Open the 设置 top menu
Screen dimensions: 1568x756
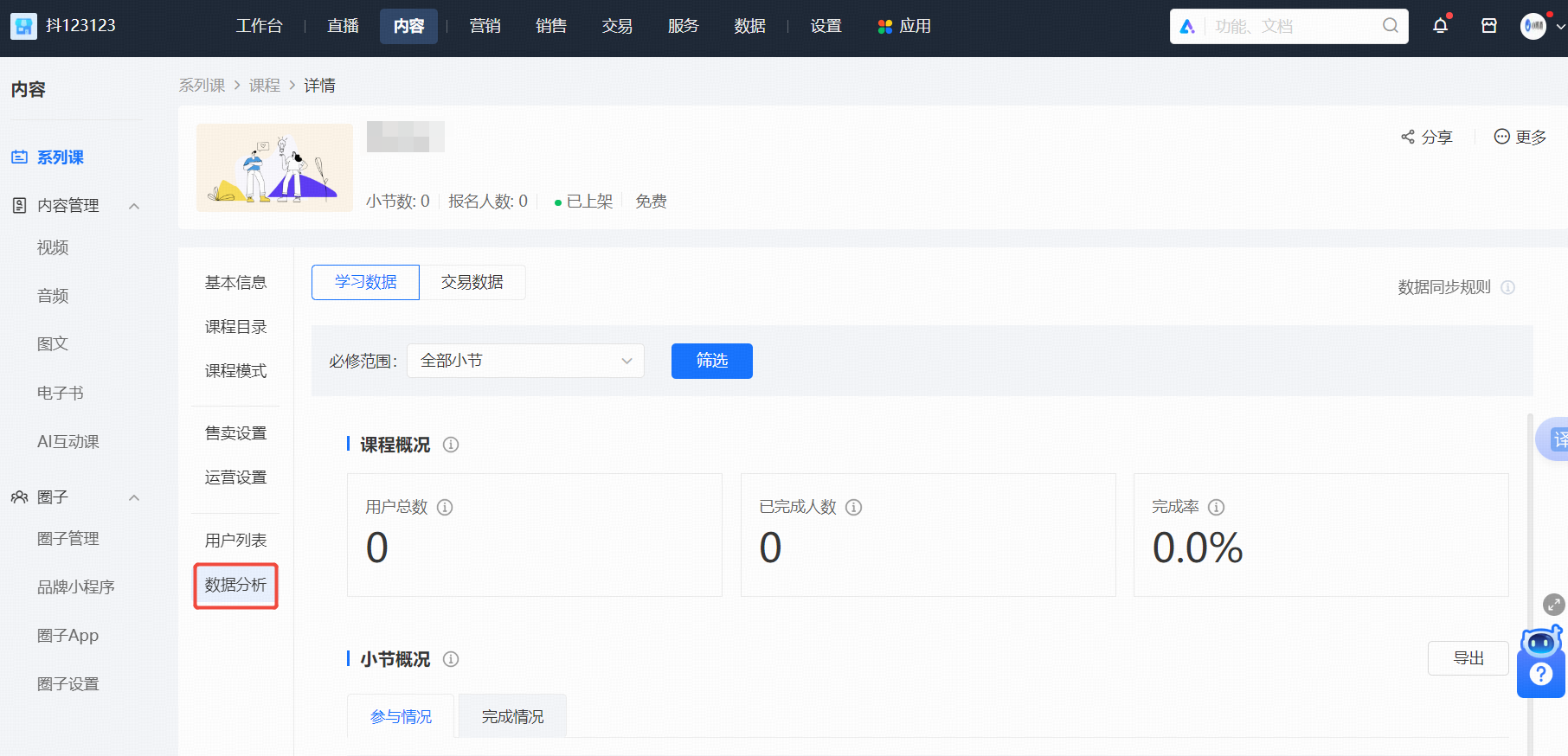tap(826, 26)
